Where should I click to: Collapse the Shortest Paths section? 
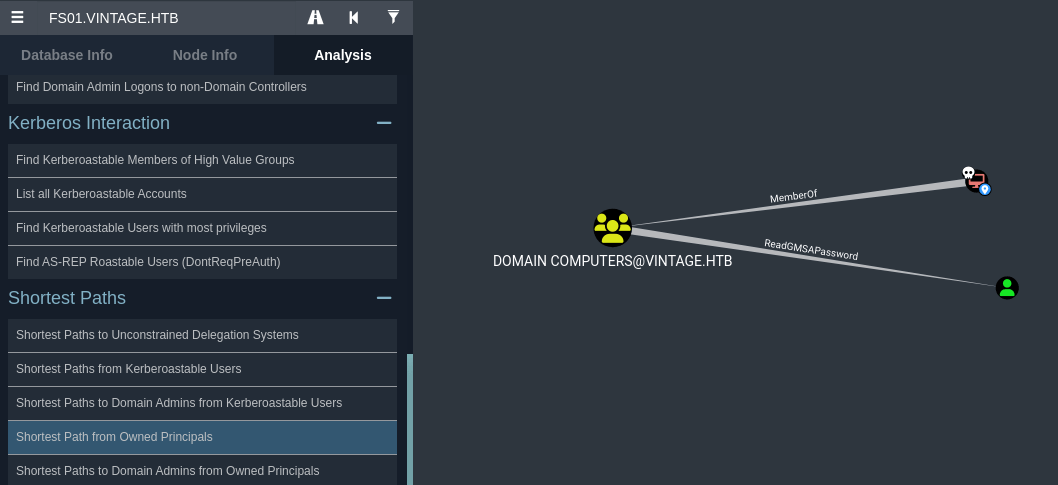click(x=383, y=298)
